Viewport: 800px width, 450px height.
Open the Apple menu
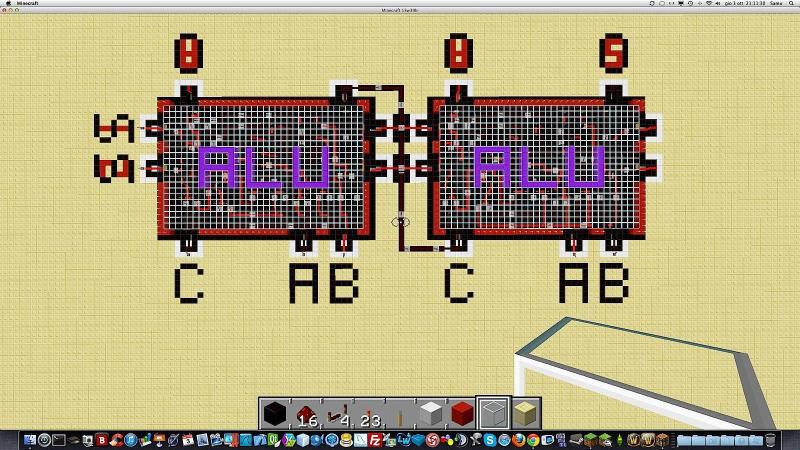coord(8,3)
